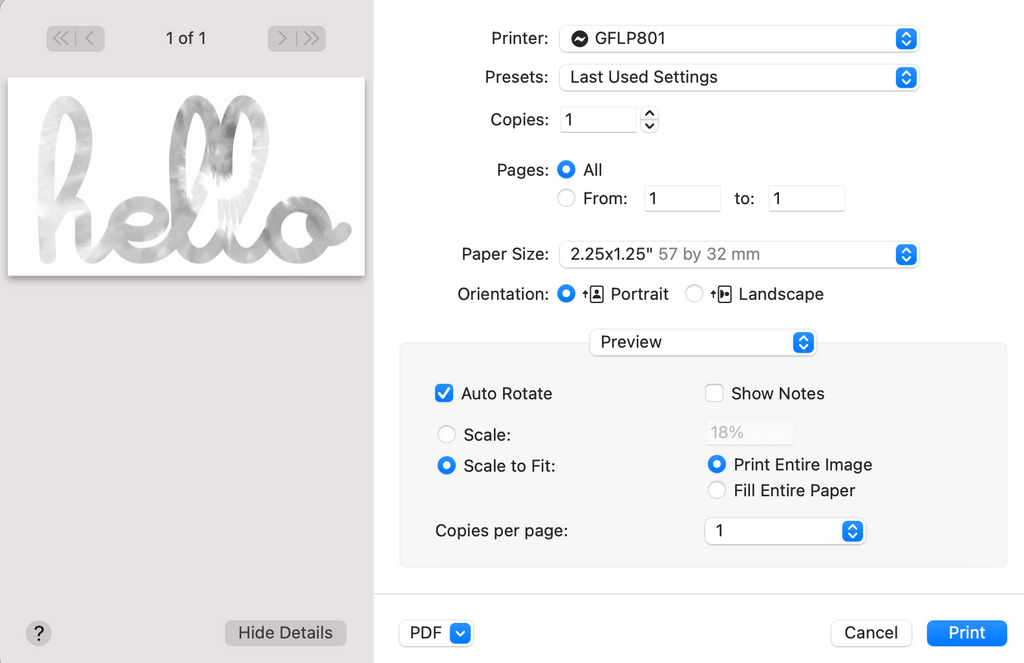Select the Portrait orientation icon
This screenshot has width=1024, height=663.
point(596,294)
